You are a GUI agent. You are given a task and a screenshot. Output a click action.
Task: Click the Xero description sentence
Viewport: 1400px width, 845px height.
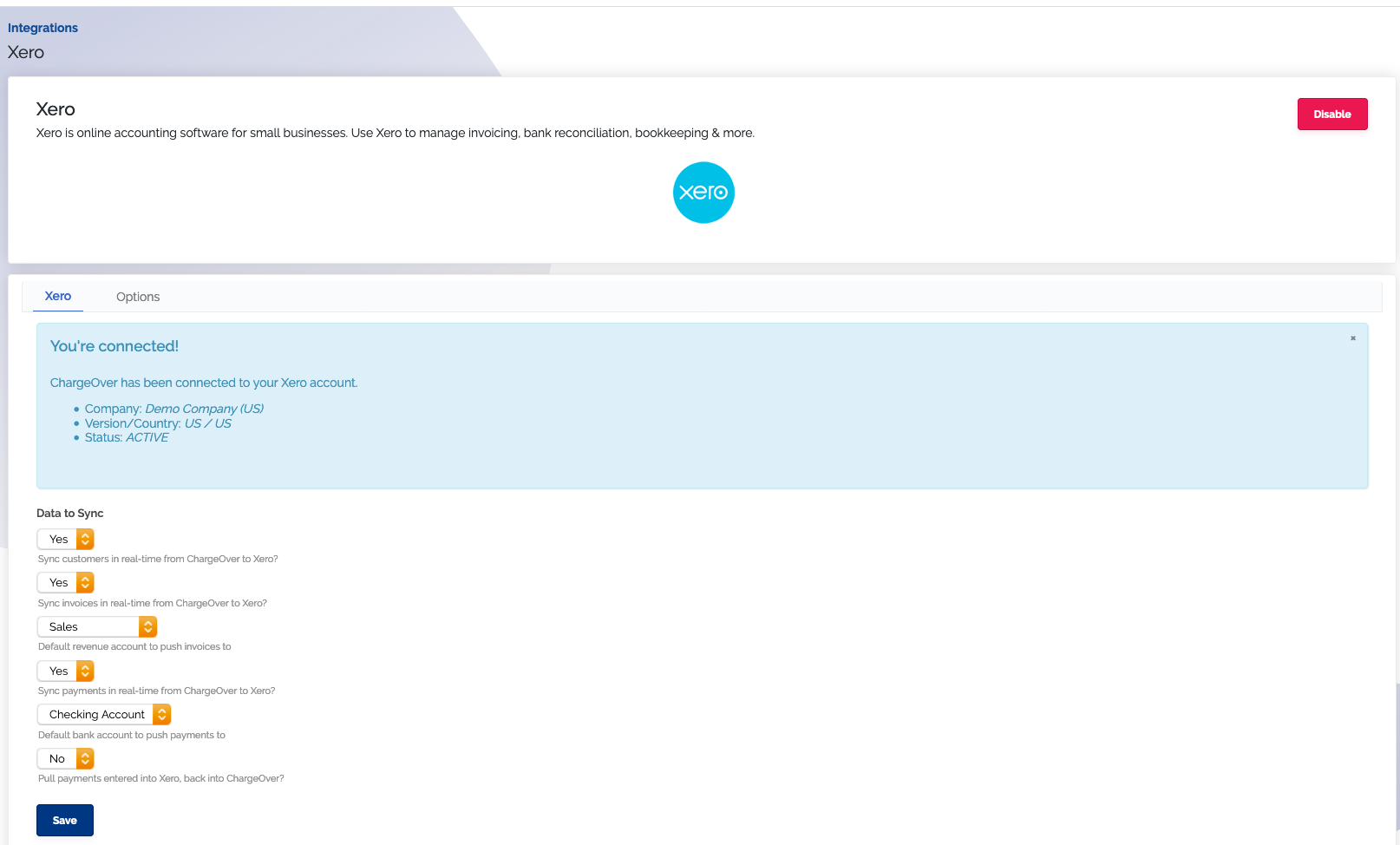coord(396,133)
